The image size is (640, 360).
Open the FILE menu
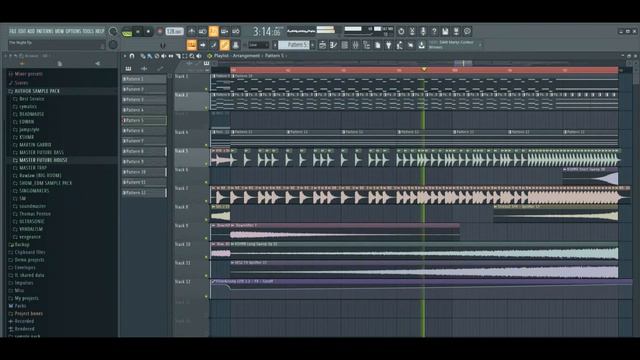pos(13,31)
